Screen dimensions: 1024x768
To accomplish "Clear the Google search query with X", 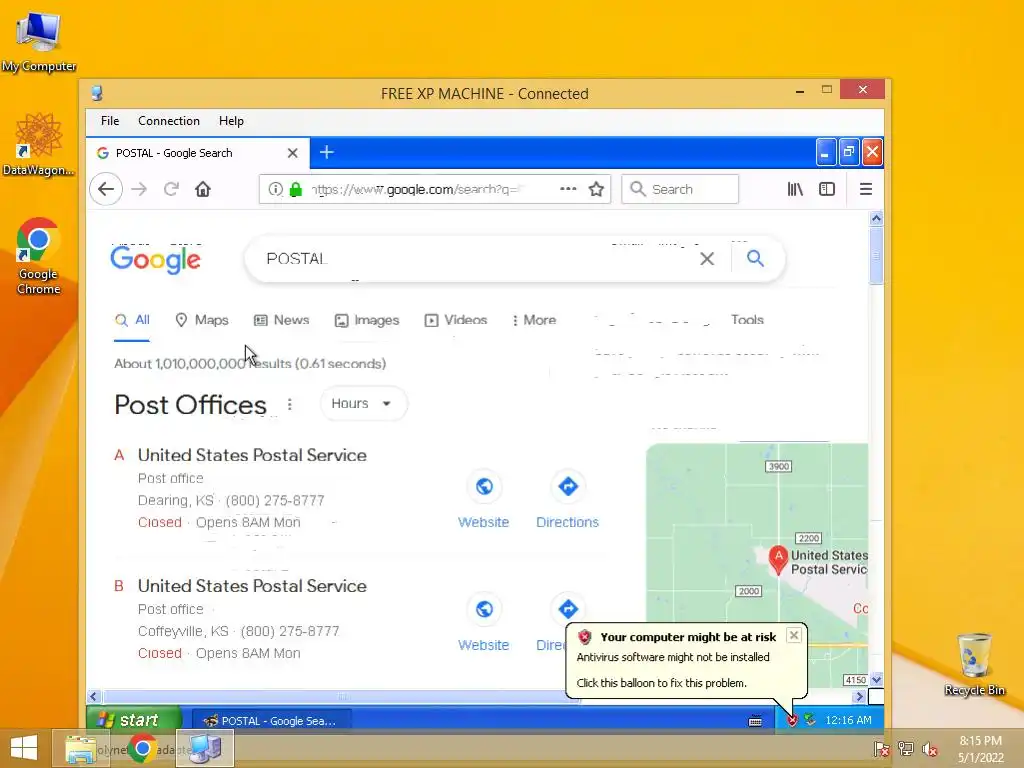I will 707,259.
